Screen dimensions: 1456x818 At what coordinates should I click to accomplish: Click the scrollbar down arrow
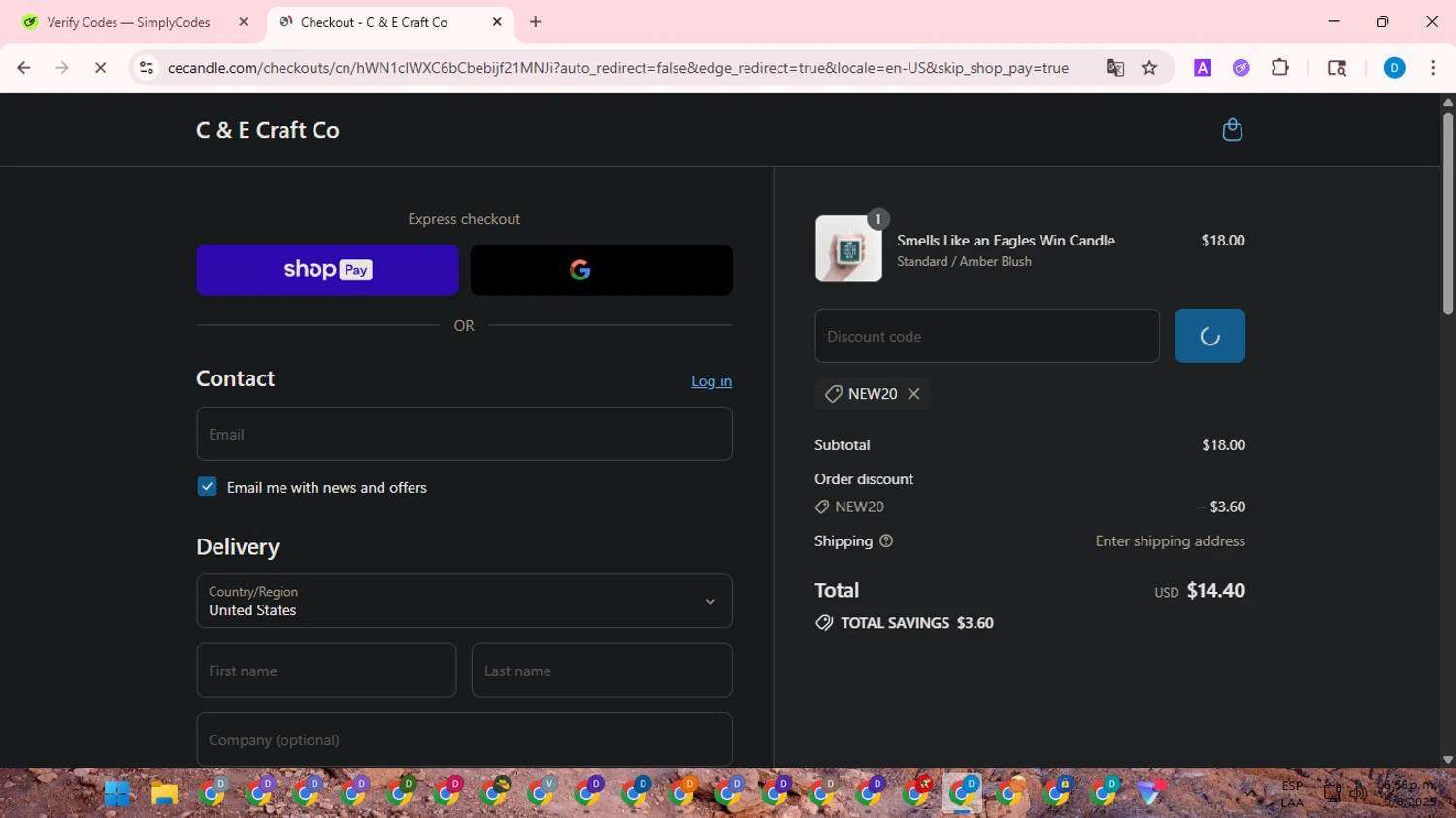[x=1447, y=760]
